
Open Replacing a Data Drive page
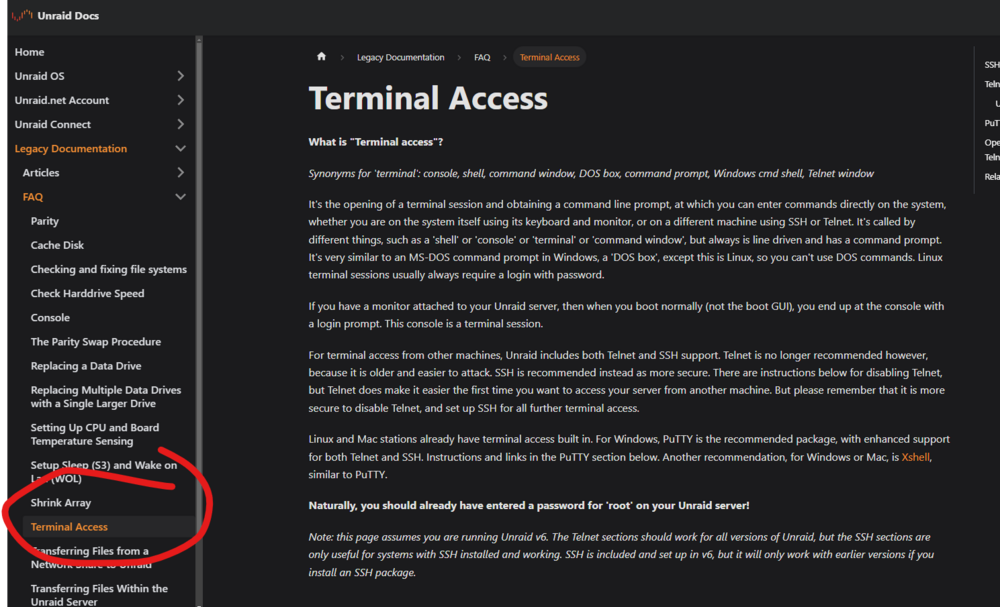86,366
